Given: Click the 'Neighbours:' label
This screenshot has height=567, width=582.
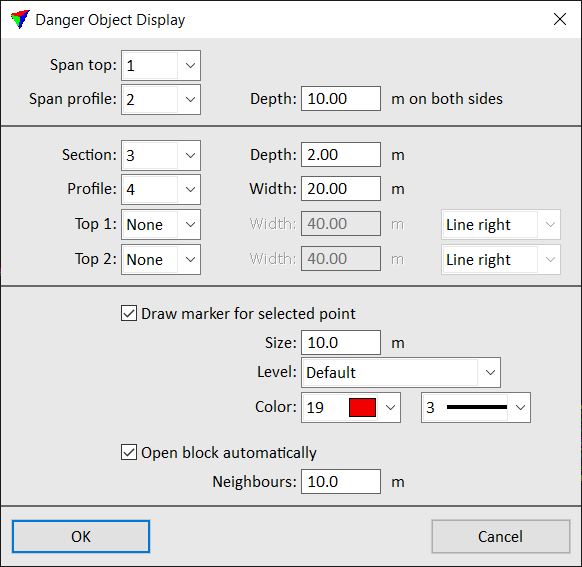Looking at the screenshot, I should tap(255, 482).
